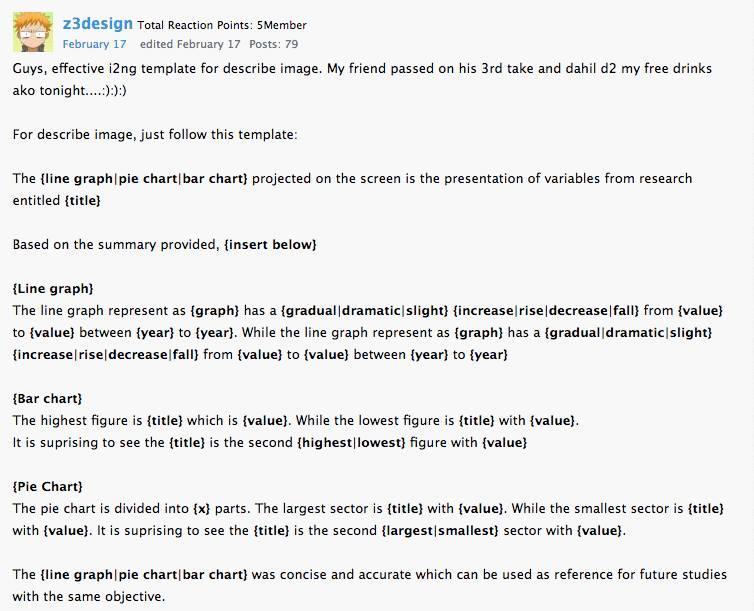The image size is (754, 611).
Task: Click the '{largest|smallest}' placeholder text
Action: coord(439,530)
